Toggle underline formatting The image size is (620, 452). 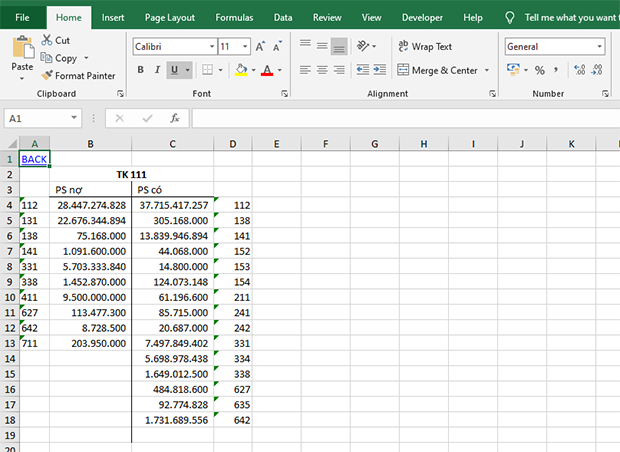tap(174, 70)
